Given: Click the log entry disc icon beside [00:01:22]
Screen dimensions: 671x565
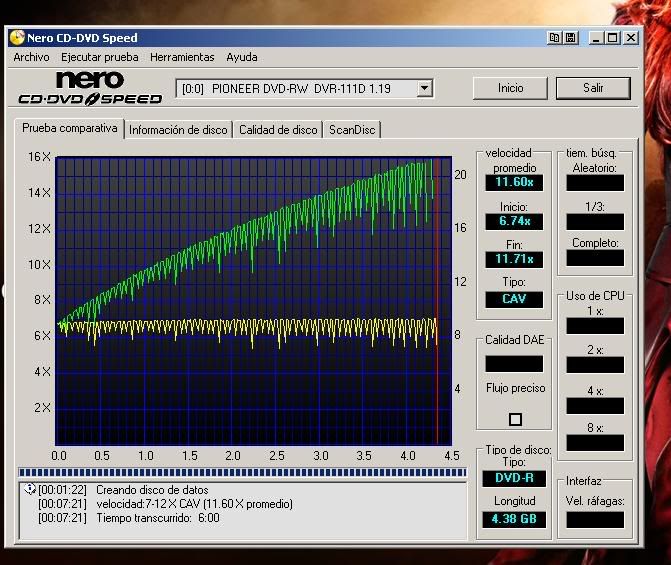Looking at the screenshot, I should (30, 488).
